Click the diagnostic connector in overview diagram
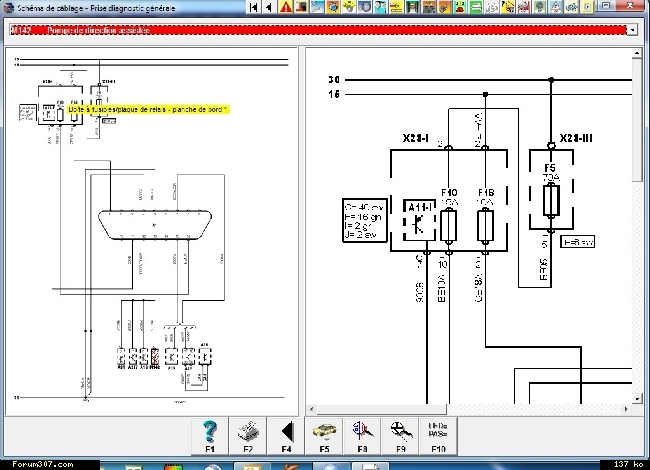 155,225
